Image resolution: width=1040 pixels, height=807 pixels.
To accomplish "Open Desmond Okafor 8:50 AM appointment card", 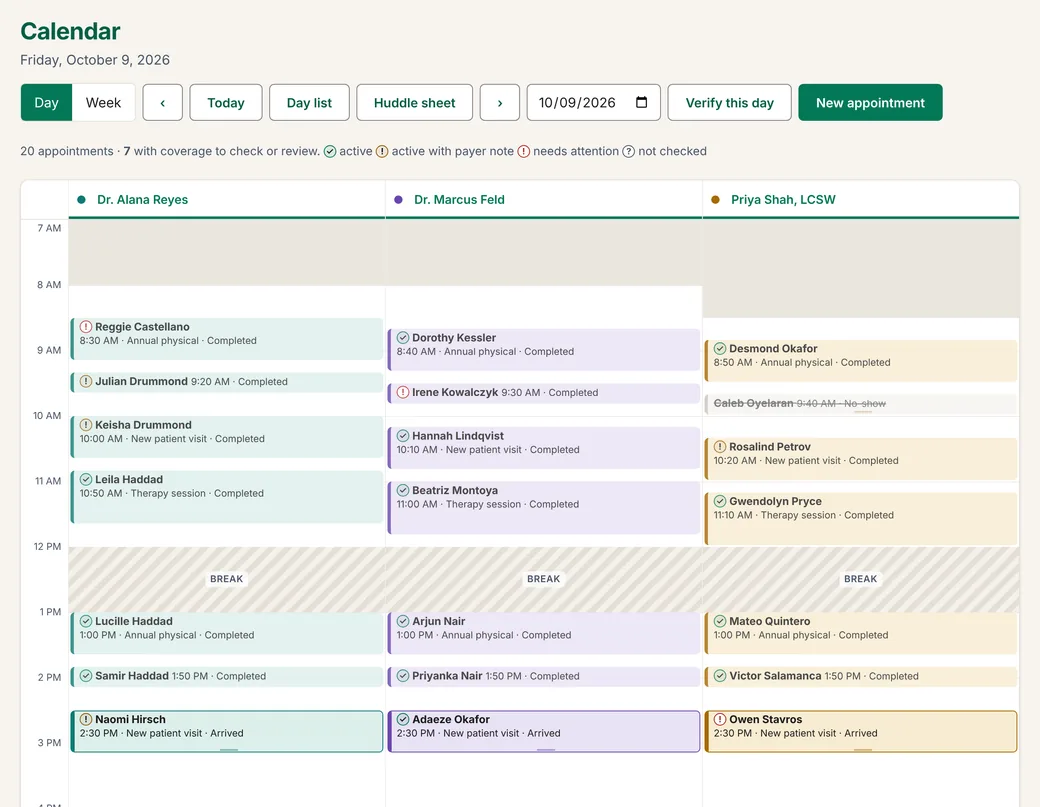I will click(x=860, y=361).
